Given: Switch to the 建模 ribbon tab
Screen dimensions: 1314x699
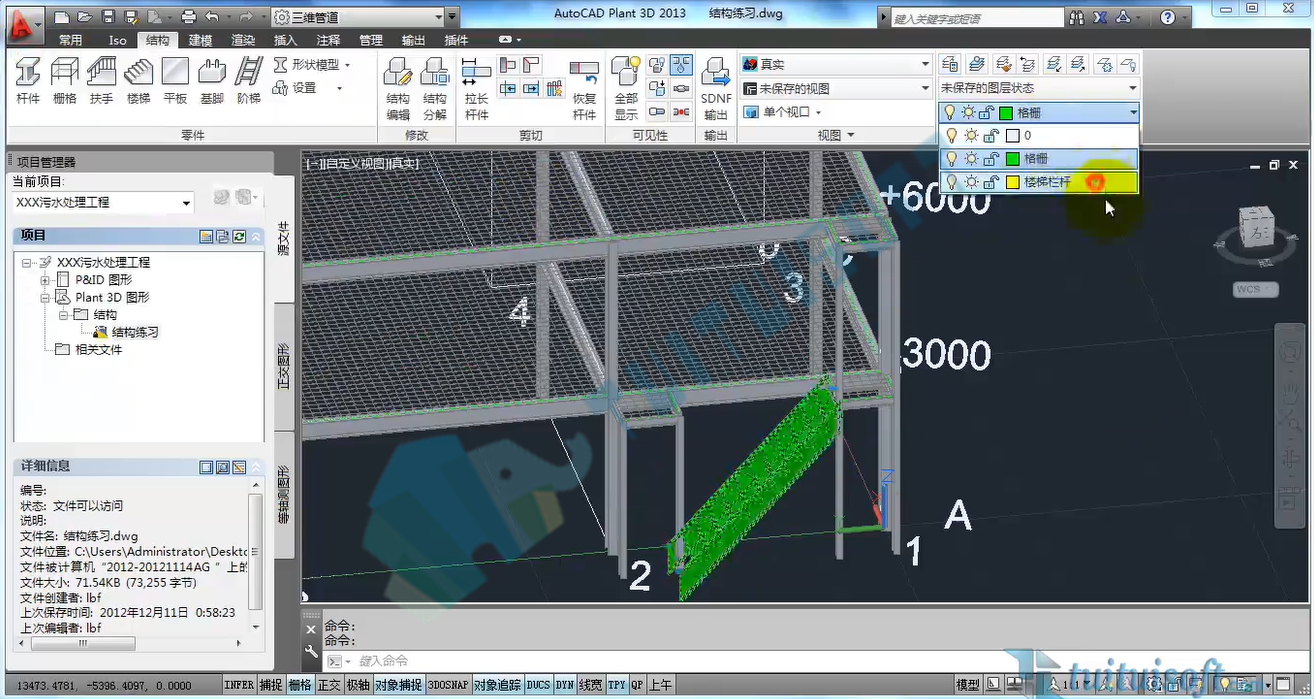Looking at the screenshot, I should pos(200,40).
